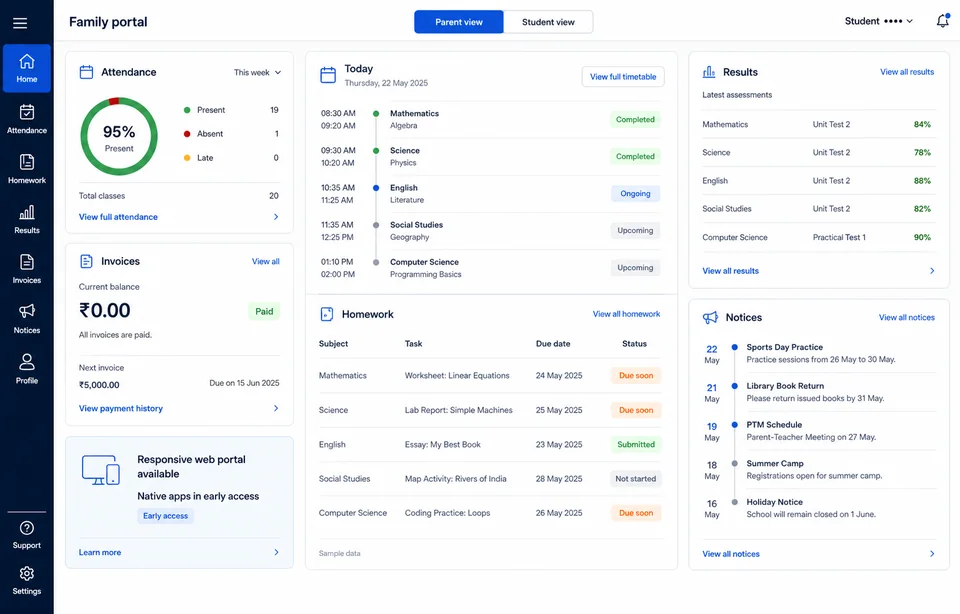Image resolution: width=960 pixels, height=614 pixels.
Task: Switch to Student view
Action: pos(548,22)
